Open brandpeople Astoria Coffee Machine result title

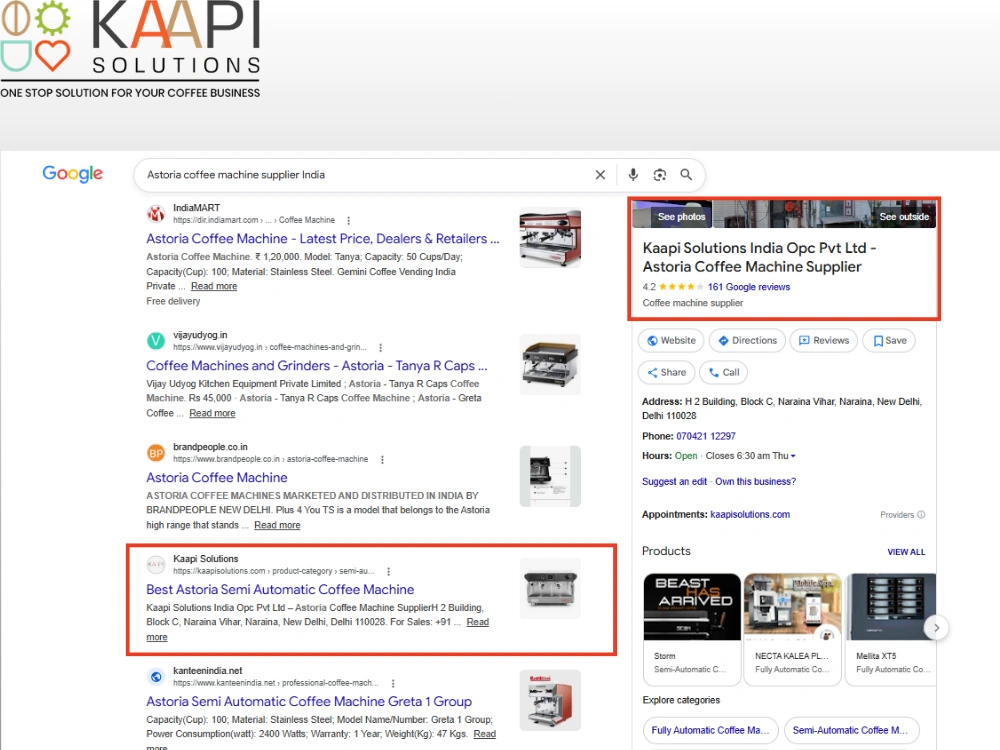click(217, 478)
